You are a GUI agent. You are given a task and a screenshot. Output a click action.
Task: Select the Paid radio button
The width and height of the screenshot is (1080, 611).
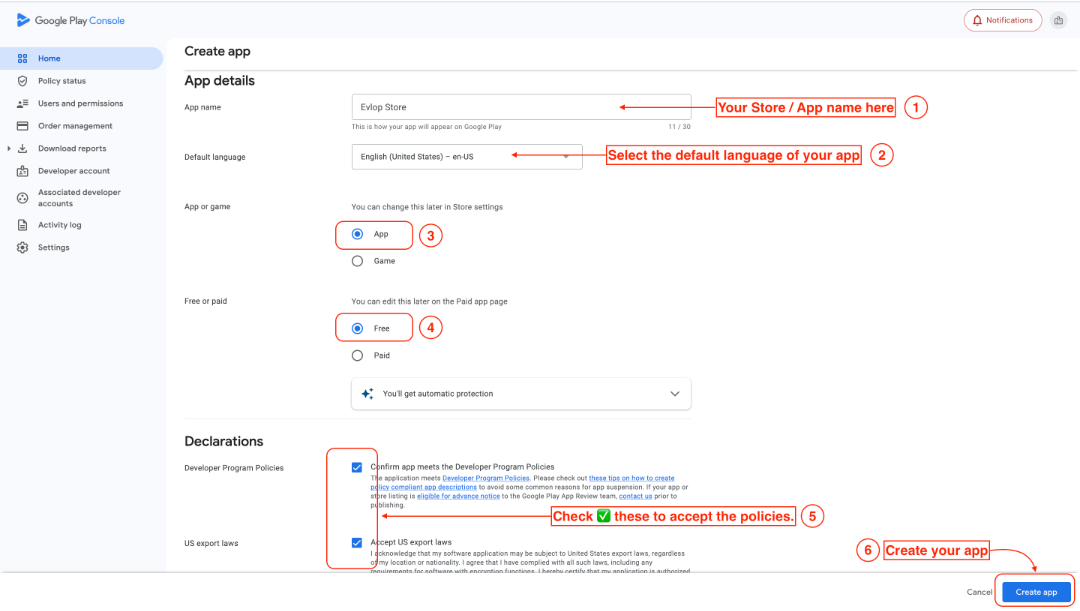point(357,355)
